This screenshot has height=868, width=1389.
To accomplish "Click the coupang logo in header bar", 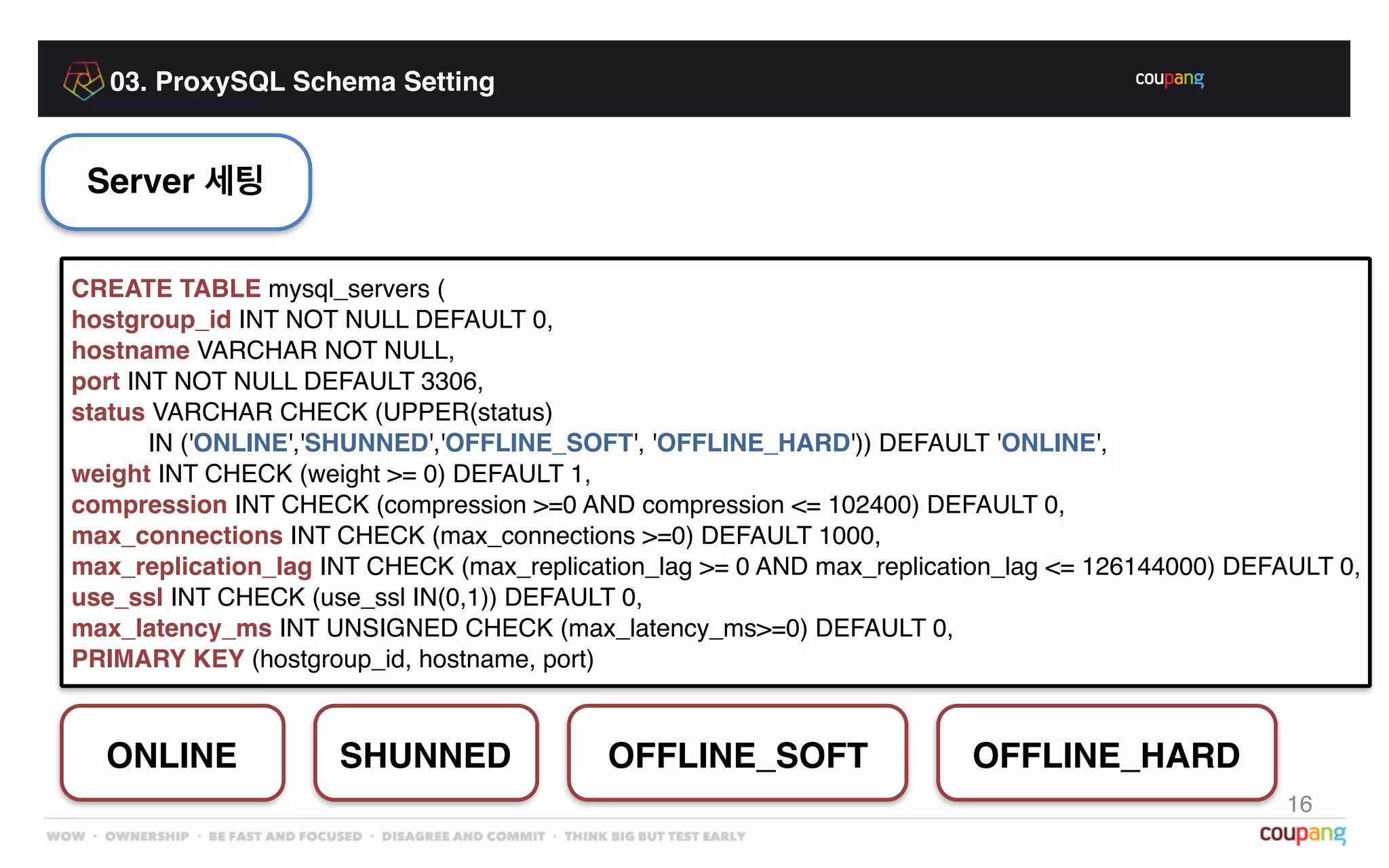I will pyautogui.click(x=1169, y=79).
